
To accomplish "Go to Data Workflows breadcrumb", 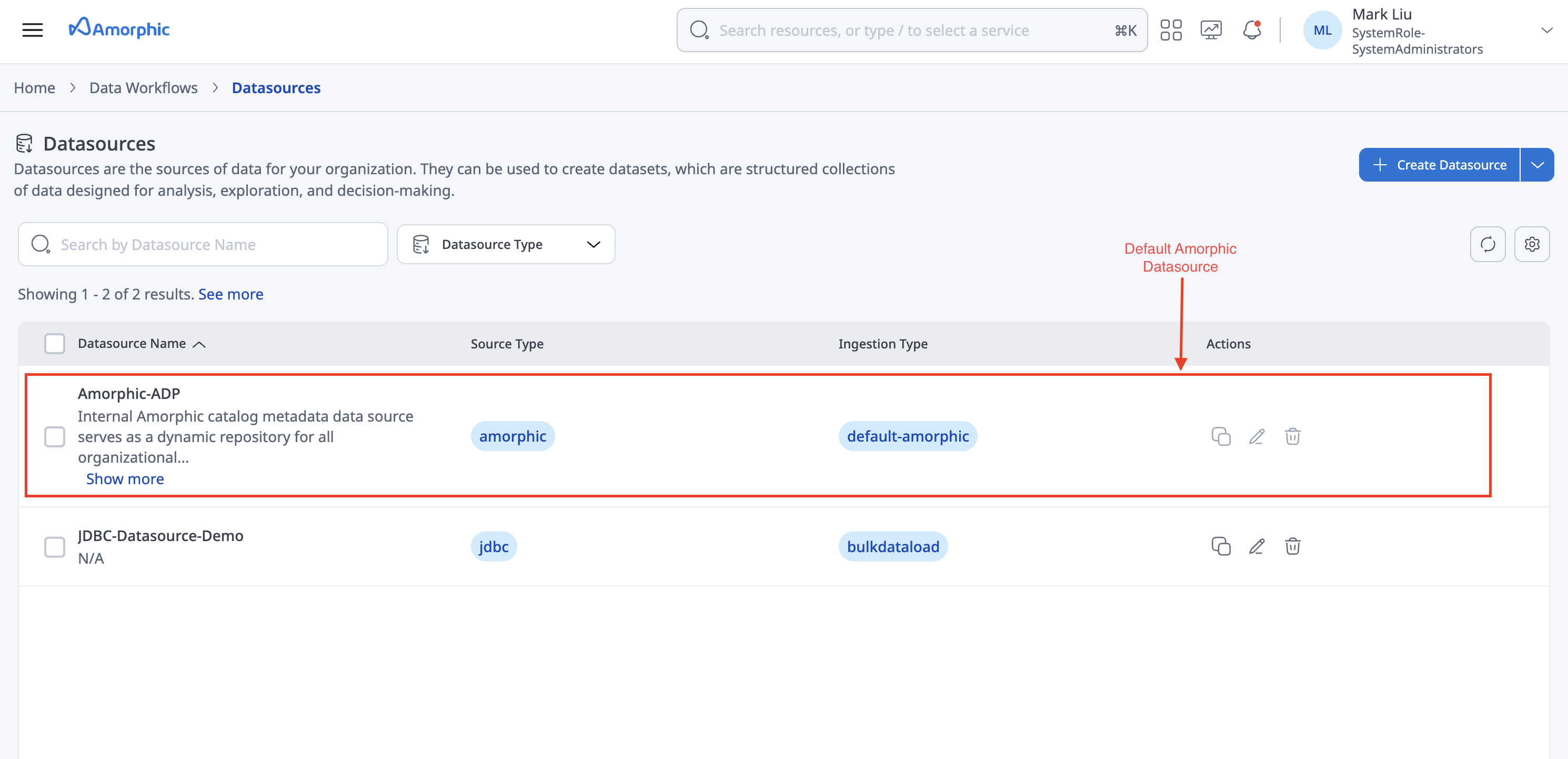I will (x=144, y=88).
